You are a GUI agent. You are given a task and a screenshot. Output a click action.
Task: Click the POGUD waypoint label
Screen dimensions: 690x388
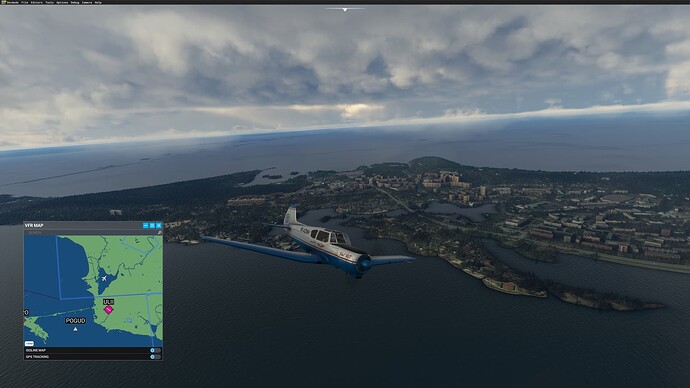coord(75,321)
